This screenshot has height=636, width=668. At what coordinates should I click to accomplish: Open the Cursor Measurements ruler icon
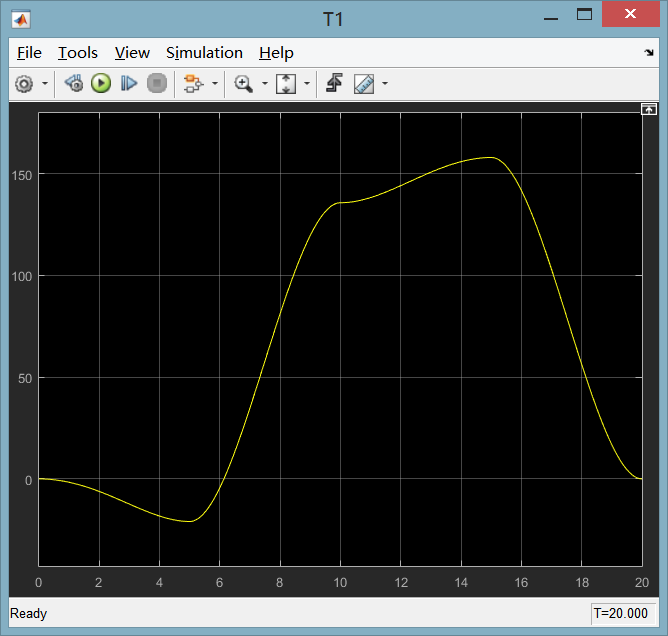(x=364, y=83)
